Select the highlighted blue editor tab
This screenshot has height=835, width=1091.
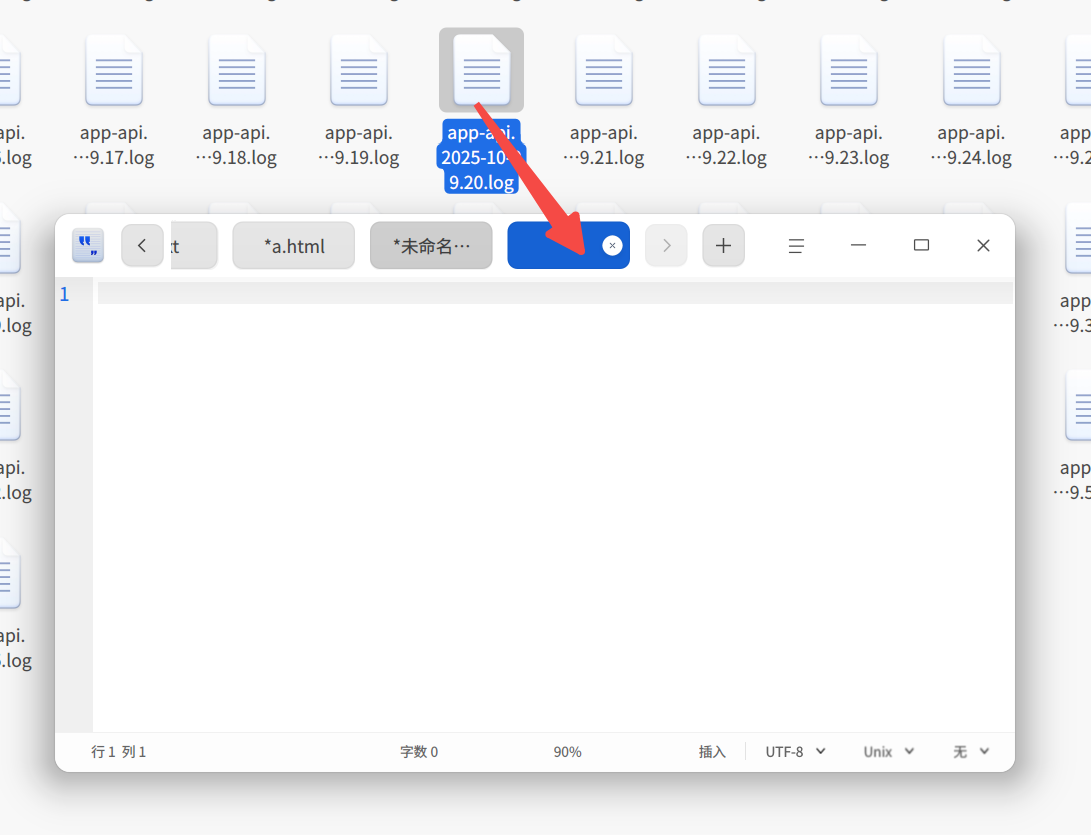tap(568, 246)
